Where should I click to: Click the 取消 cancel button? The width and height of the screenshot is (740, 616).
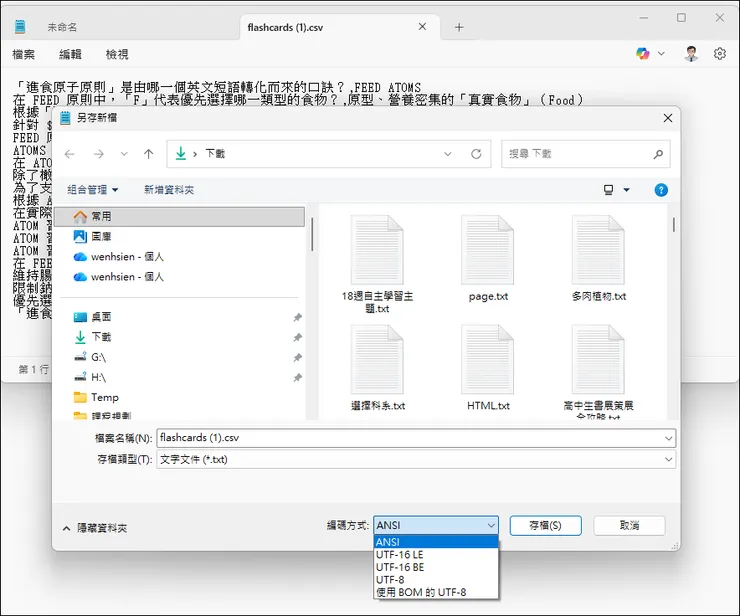coord(629,525)
